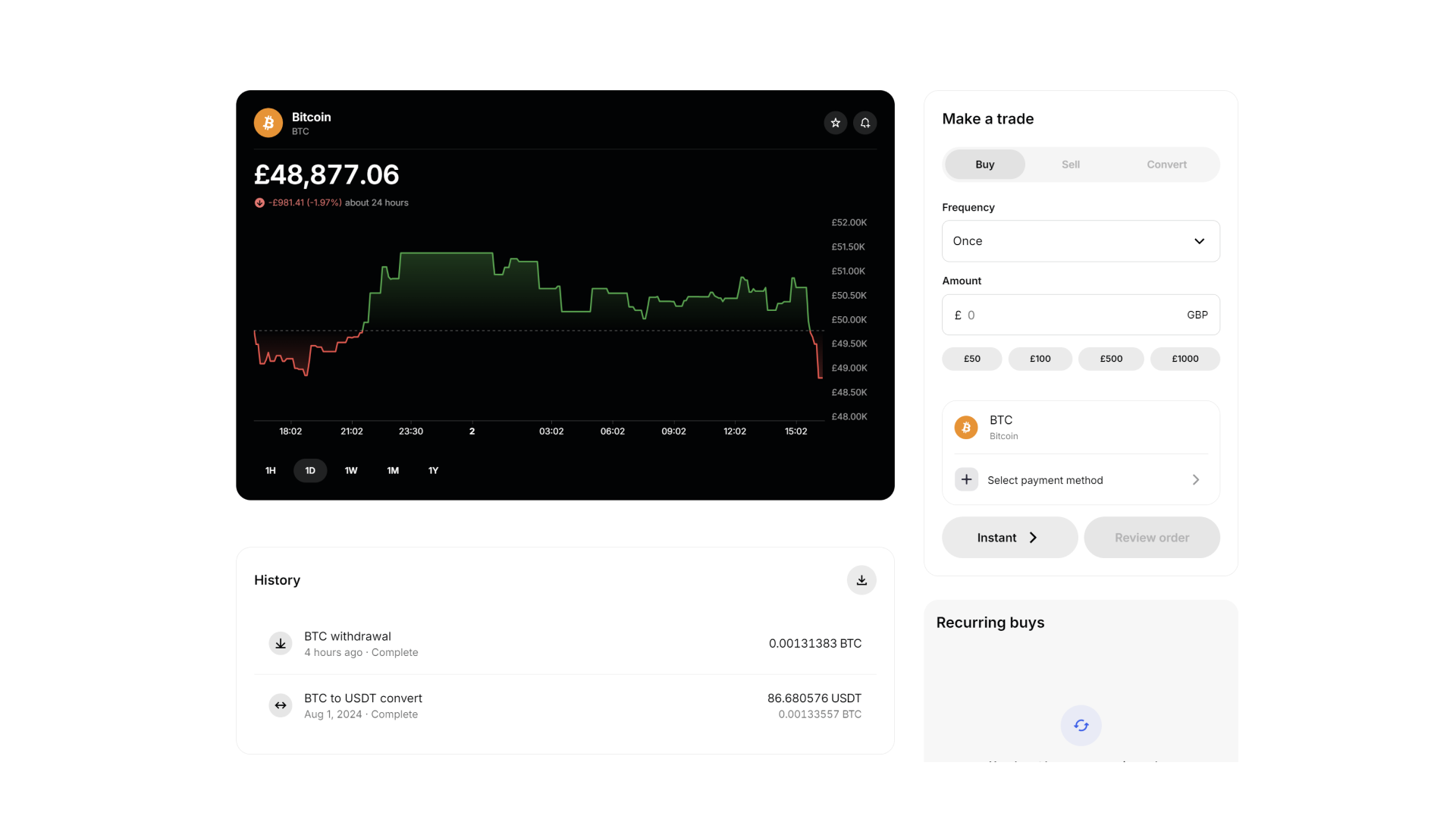Switch chart to 1H timeframe
The image size is (1456, 819).
270,470
